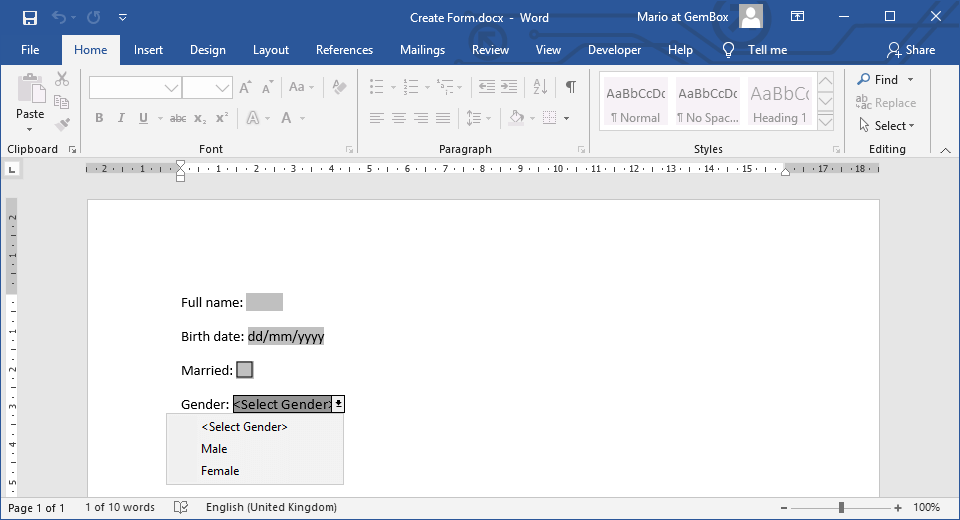Click the Clear All Formatting icon
Image resolution: width=960 pixels, height=520 pixels.
[x=339, y=87]
